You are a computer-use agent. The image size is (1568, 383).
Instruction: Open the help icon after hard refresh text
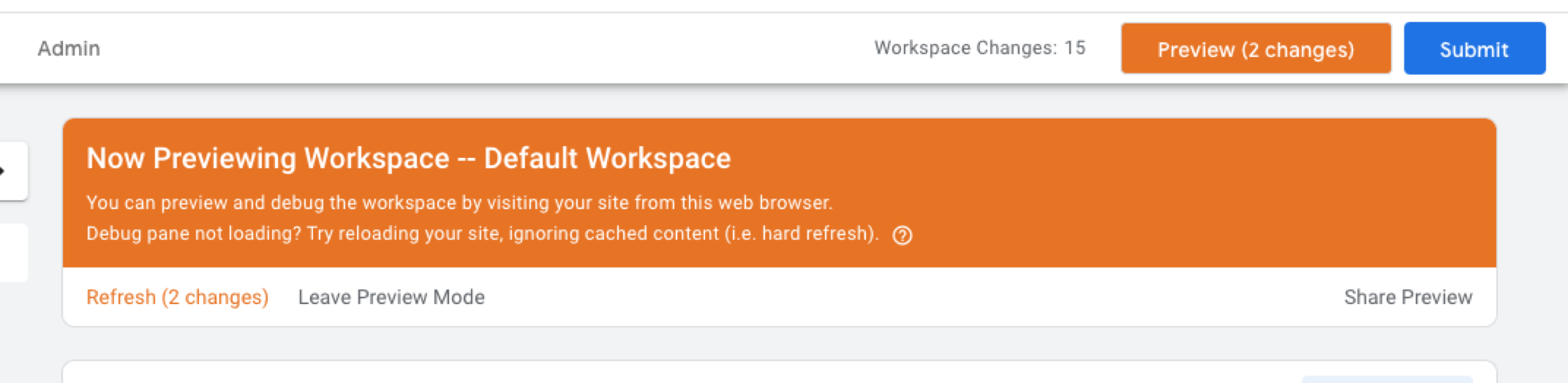pyautogui.click(x=902, y=235)
